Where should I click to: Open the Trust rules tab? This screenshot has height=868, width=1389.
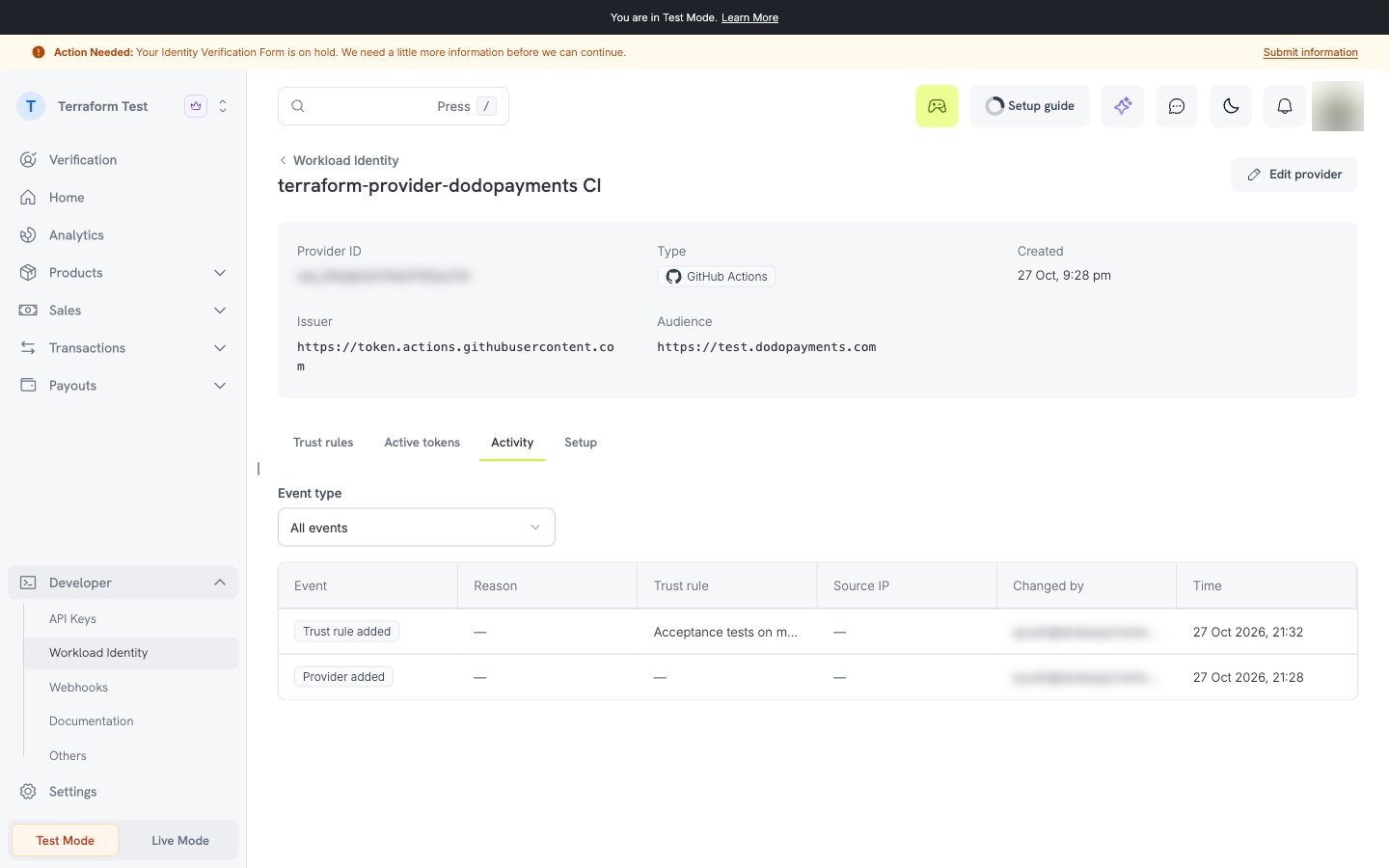click(323, 443)
